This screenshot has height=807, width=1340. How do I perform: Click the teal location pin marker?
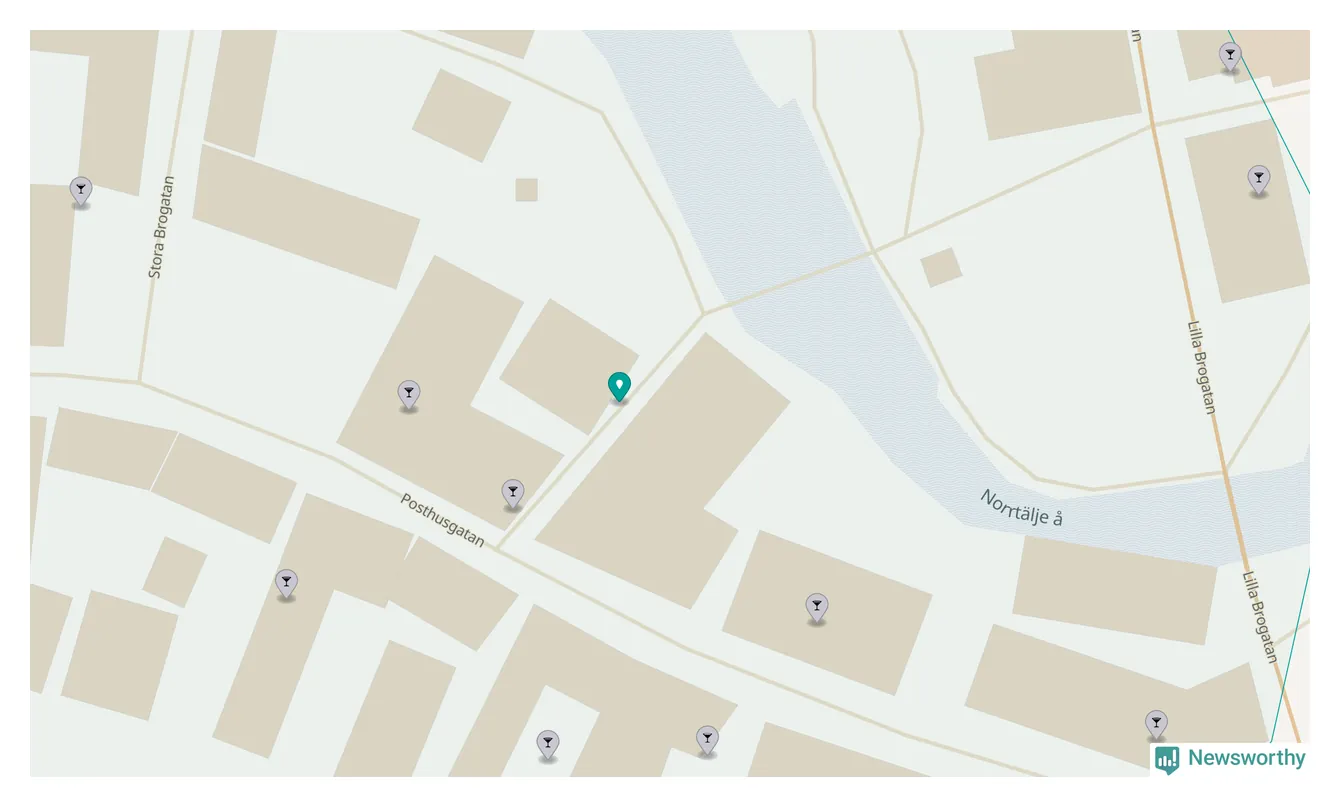[x=619, y=387]
